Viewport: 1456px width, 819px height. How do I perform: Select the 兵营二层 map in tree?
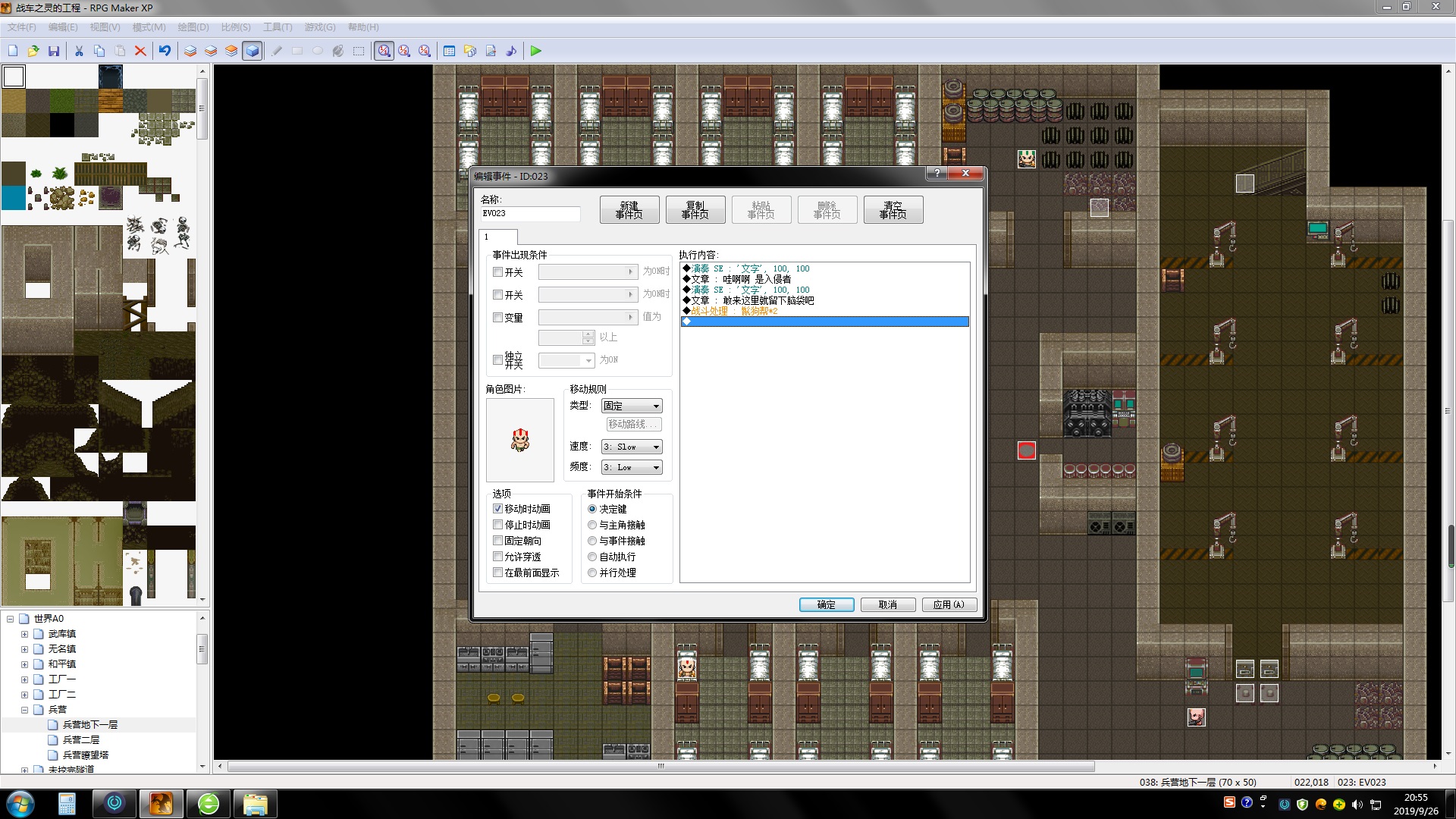coord(80,740)
